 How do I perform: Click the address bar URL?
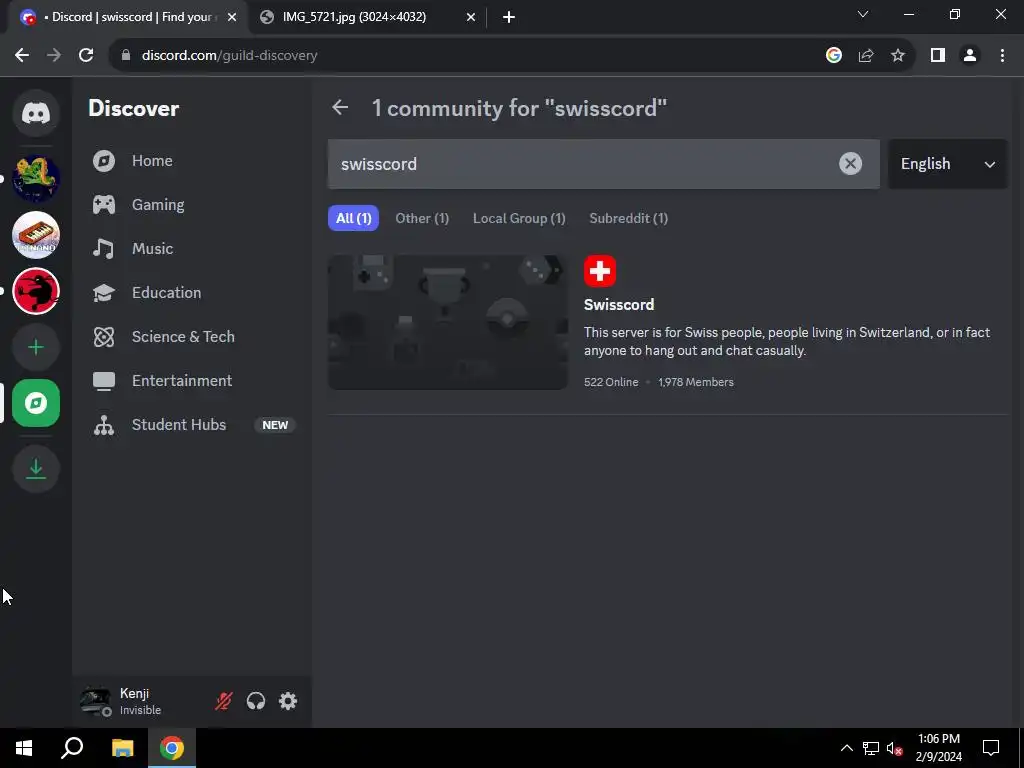pyautogui.click(x=229, y=56)
